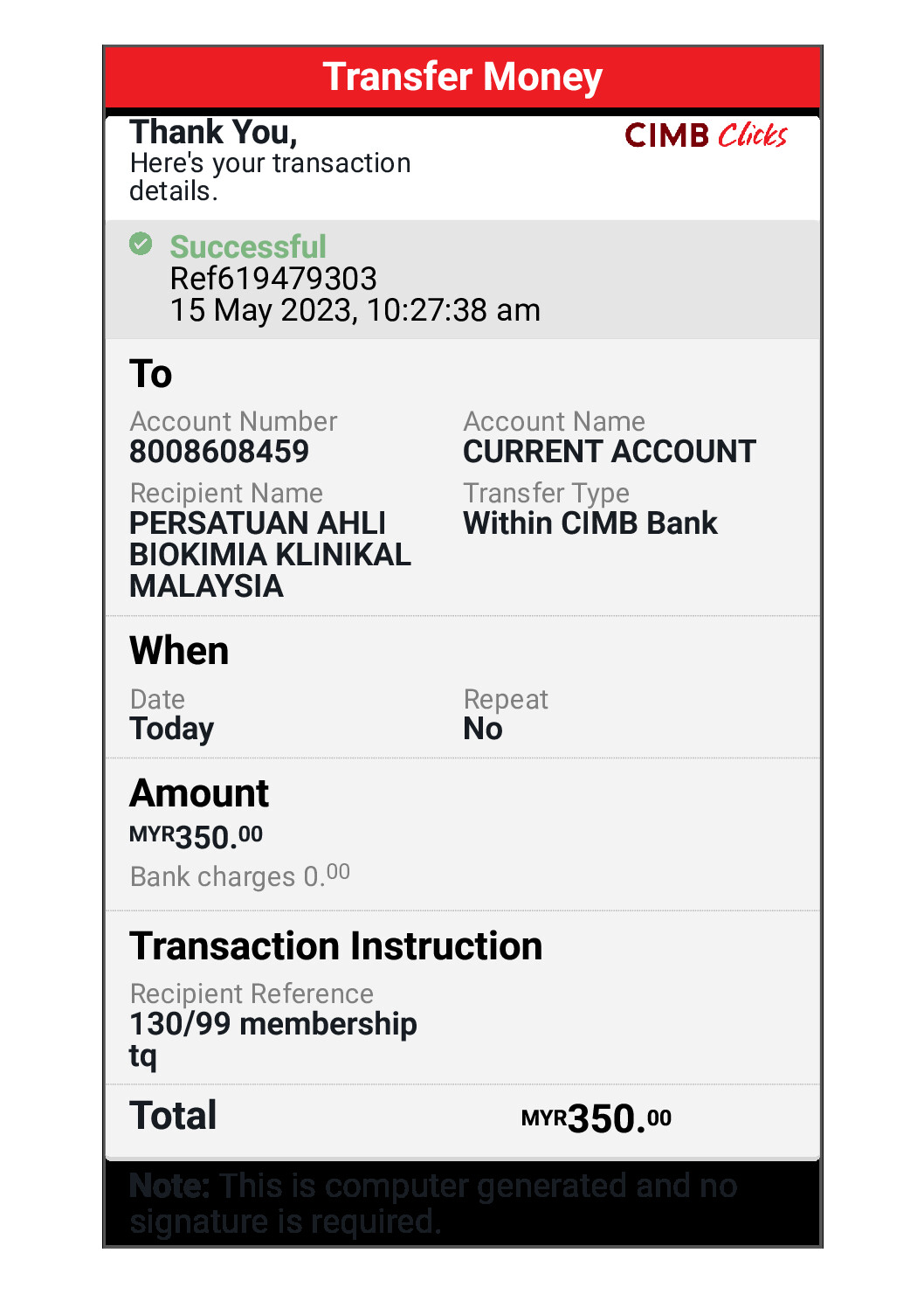Click the computer generated Note text

pyautogui.click(x=432, y=1203)
